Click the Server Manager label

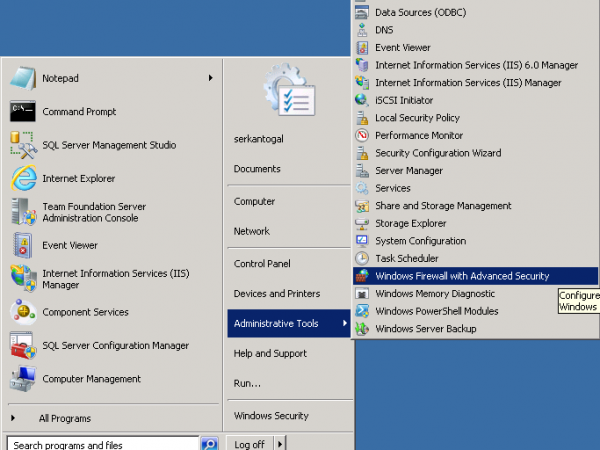(409, 171)
